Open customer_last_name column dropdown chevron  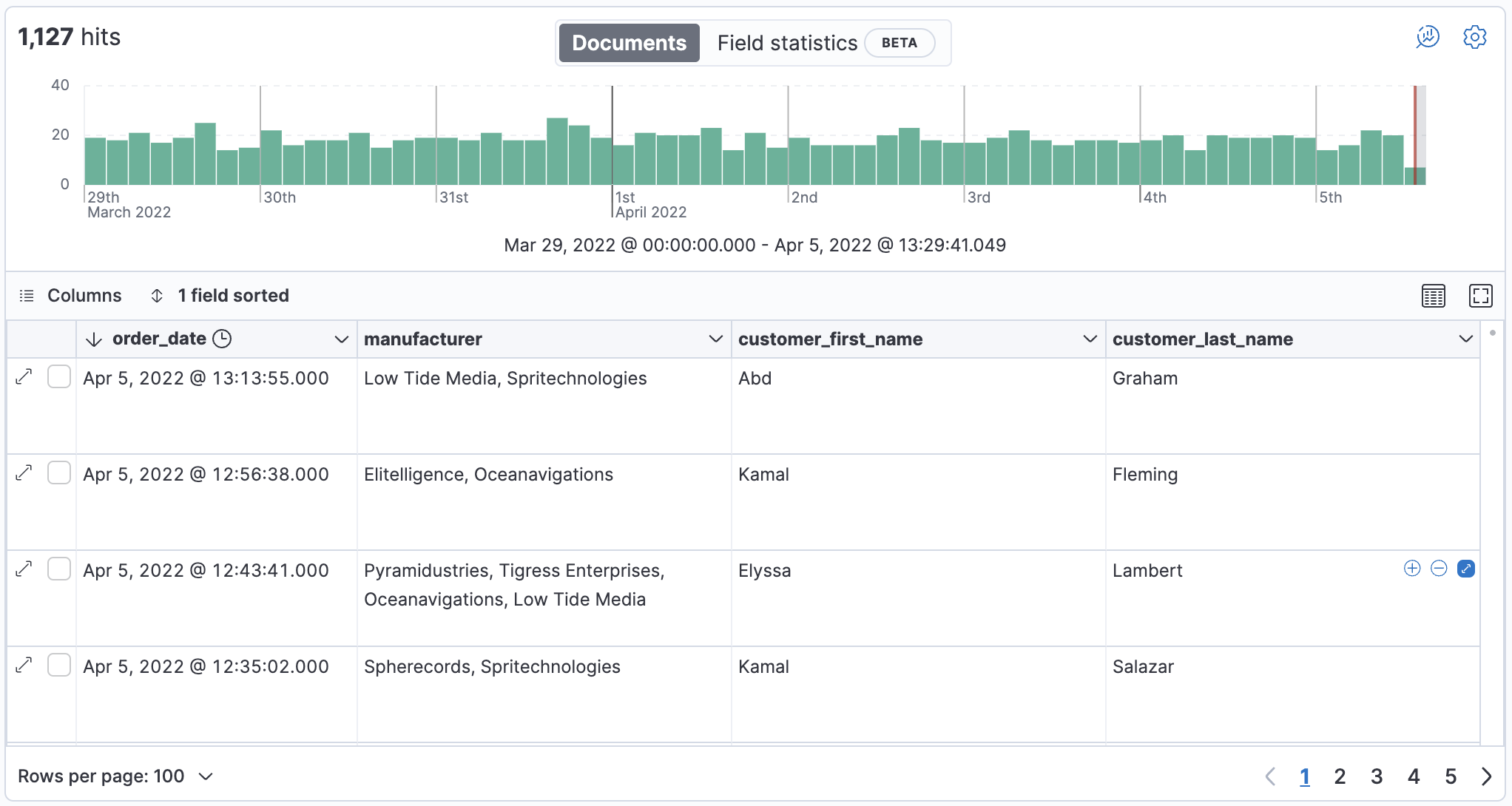coord(1465,339)
